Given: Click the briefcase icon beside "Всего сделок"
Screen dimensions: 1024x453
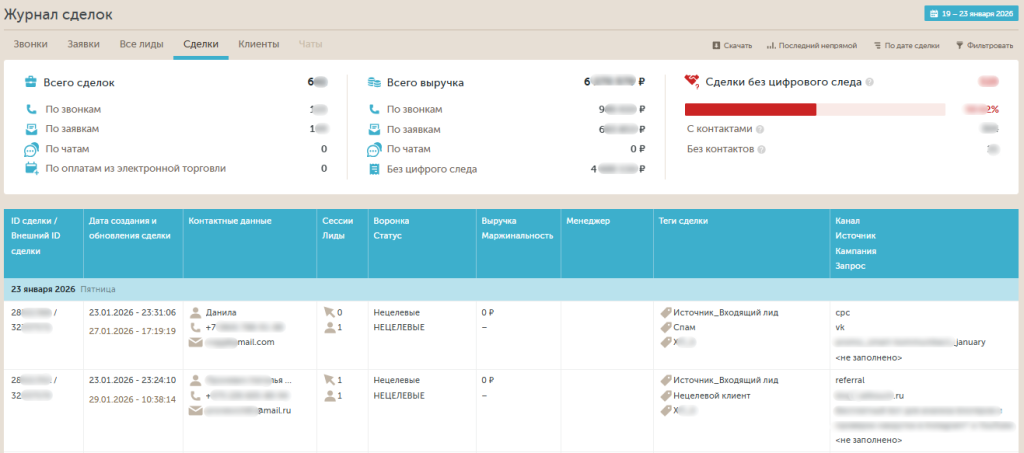Looking at the screenshot, I should click(x=31, y=82).
